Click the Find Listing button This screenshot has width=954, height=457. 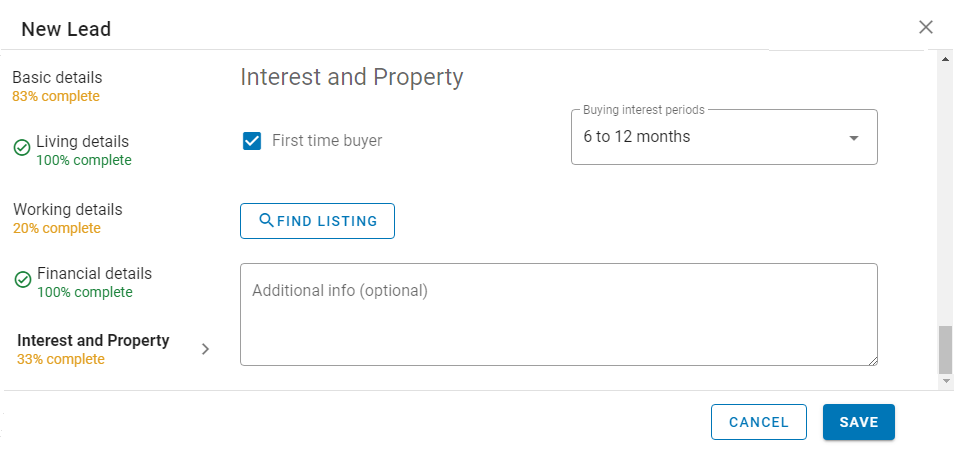(318, 221)
